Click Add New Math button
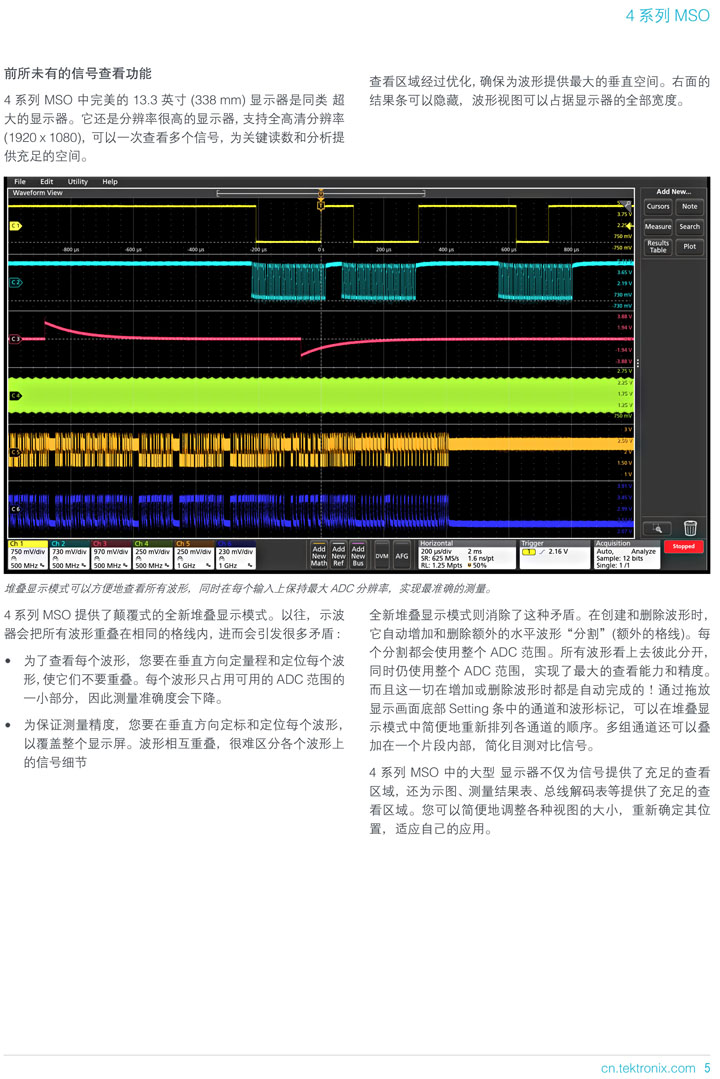This screenshot has width=720, height=1079. click(319, 555)
